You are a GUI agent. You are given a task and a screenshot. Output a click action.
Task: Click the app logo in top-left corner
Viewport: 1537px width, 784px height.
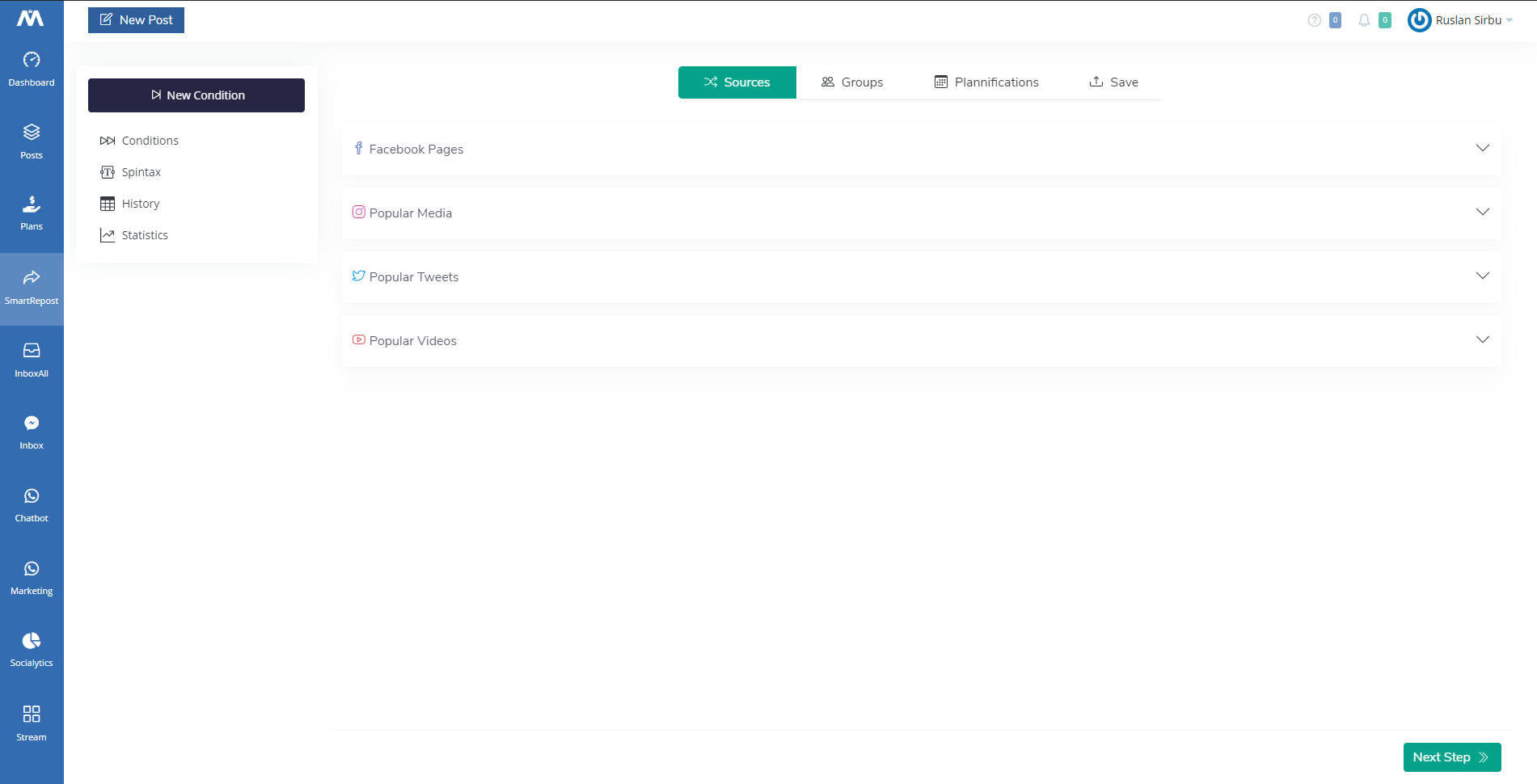point(31,18)
